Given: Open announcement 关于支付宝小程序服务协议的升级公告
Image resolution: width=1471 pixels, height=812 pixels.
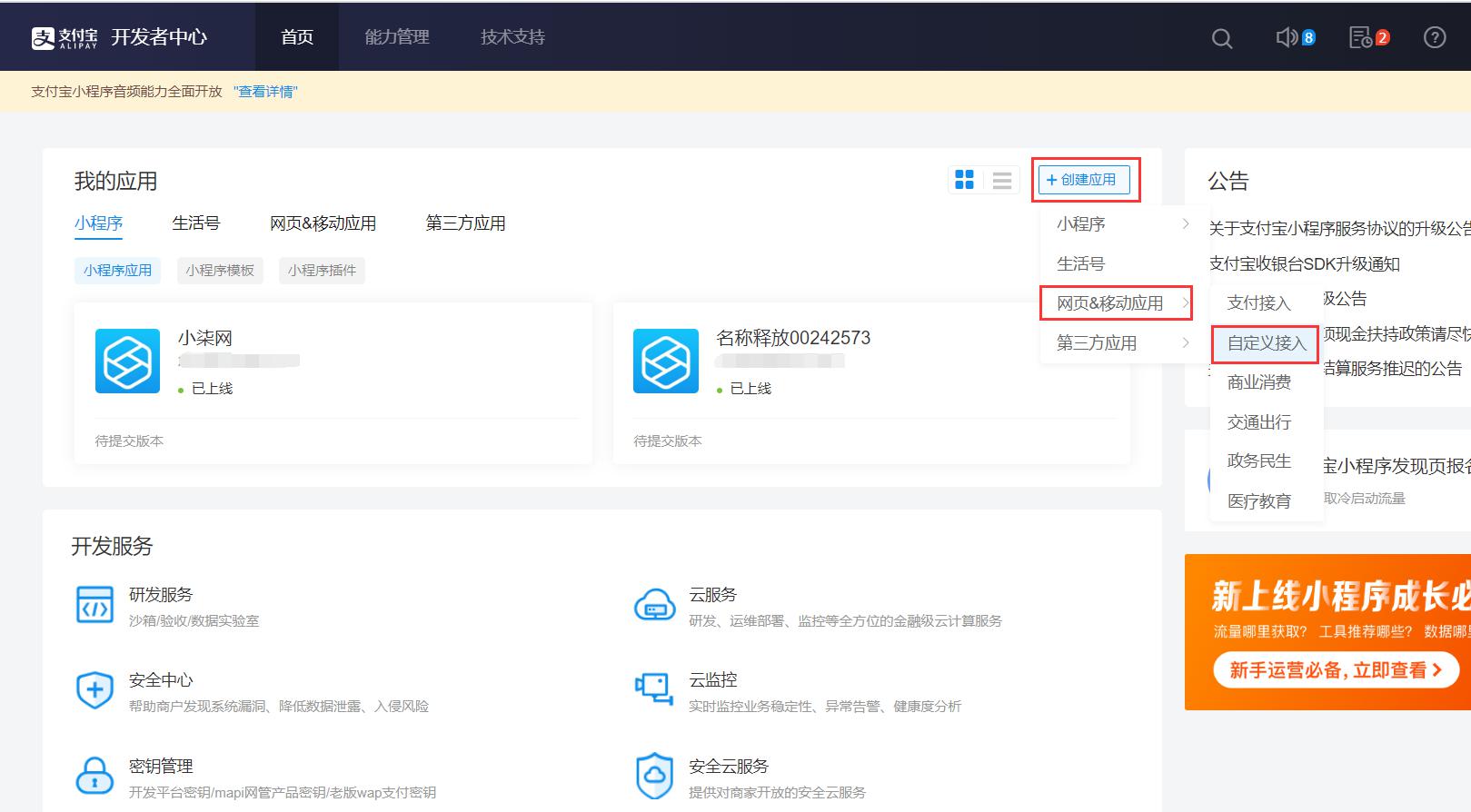Looking at the screenshot, I should click(x=1339, y=229).
